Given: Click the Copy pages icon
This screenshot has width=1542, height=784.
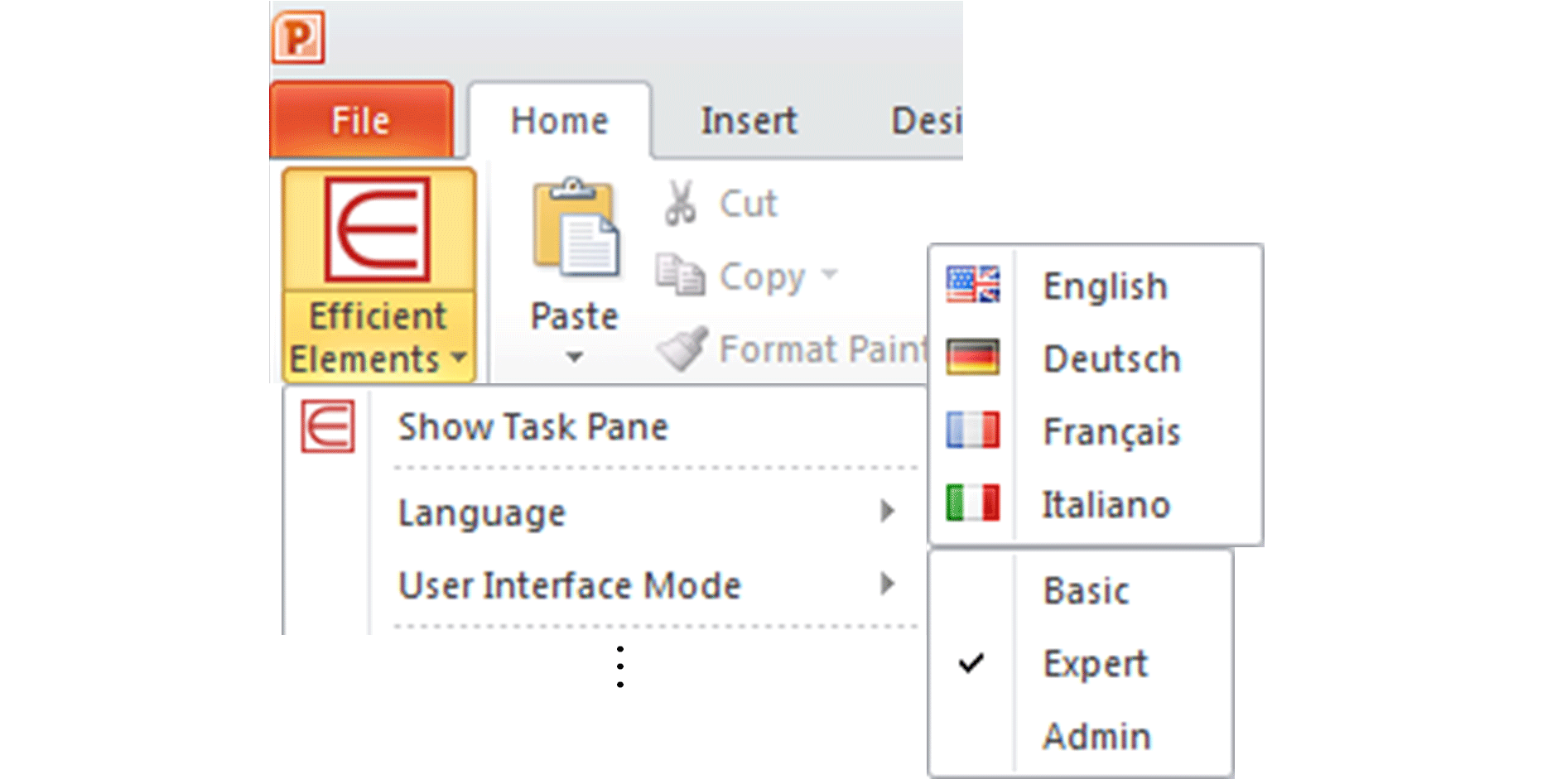Looking at the screenshot, I should (681, 275).
